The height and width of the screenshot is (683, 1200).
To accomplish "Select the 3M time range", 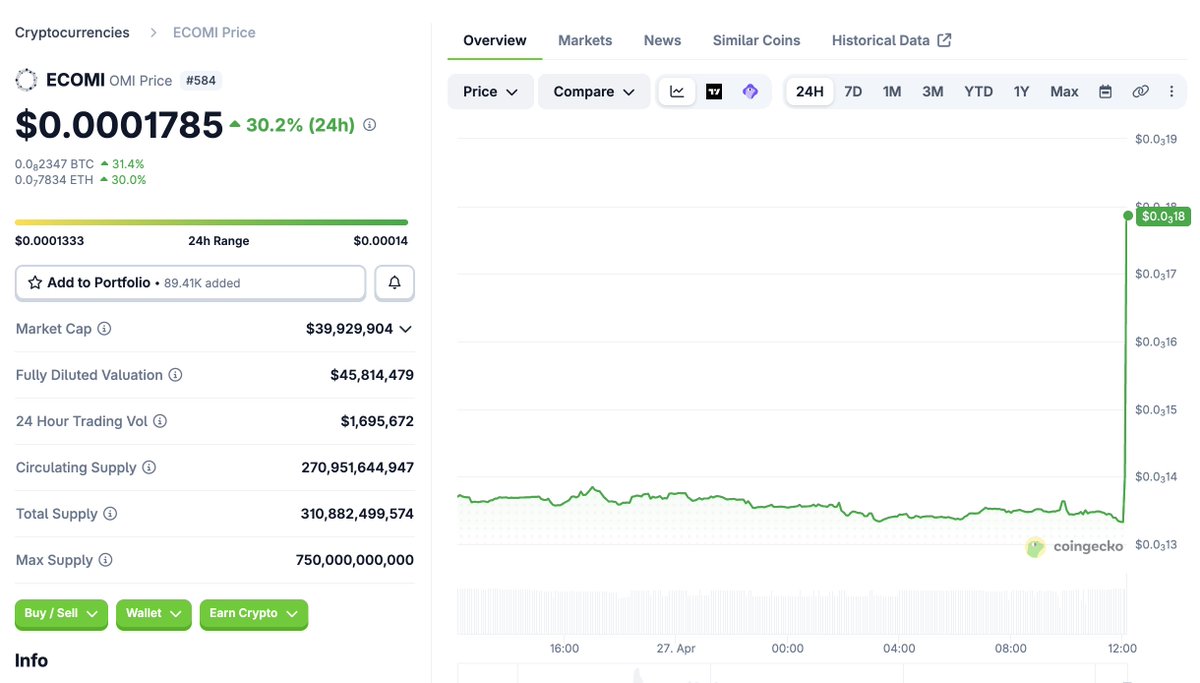I will click(932, 91).
